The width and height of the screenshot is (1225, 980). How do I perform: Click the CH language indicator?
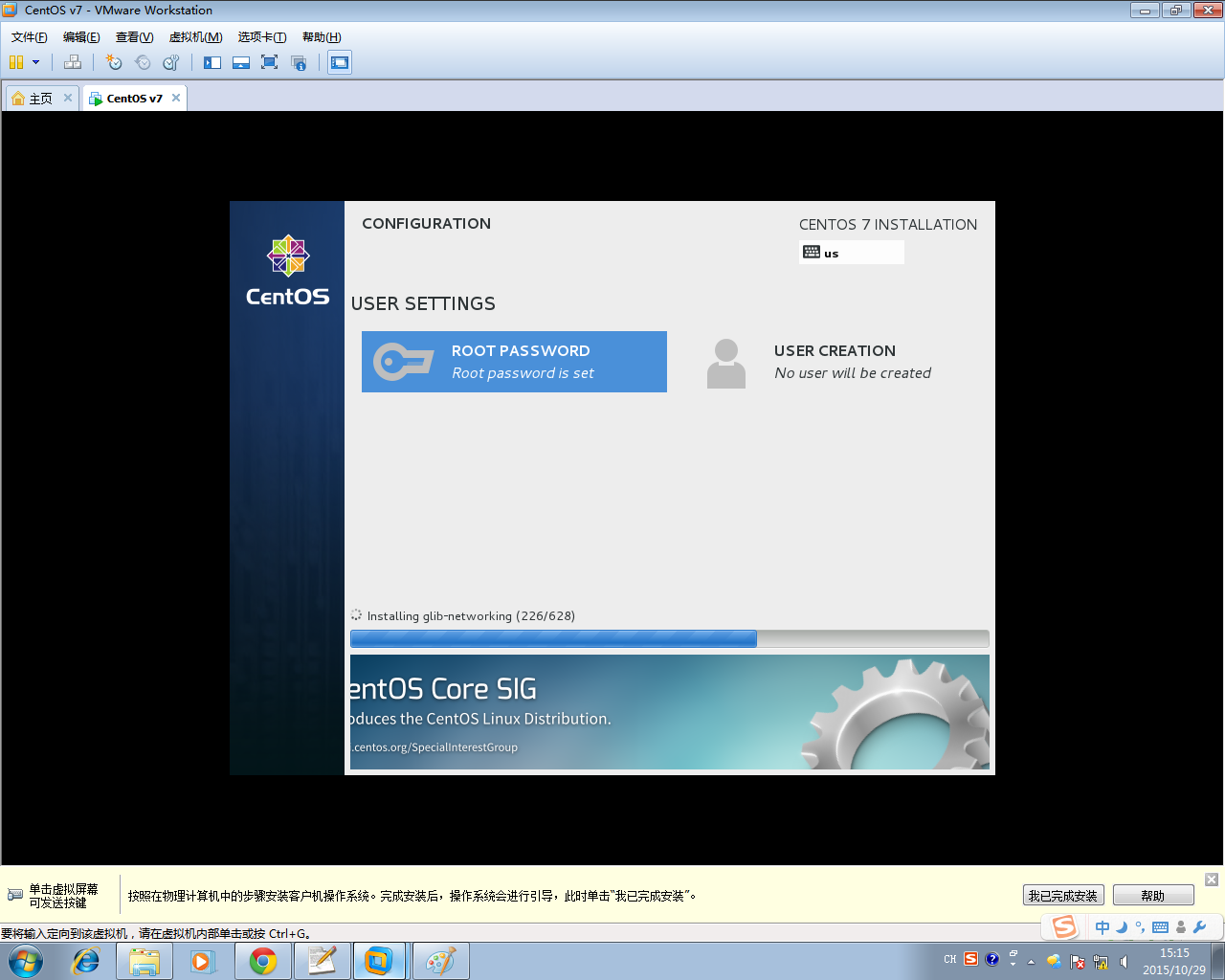pyautogui.click(x=950, y=959)
